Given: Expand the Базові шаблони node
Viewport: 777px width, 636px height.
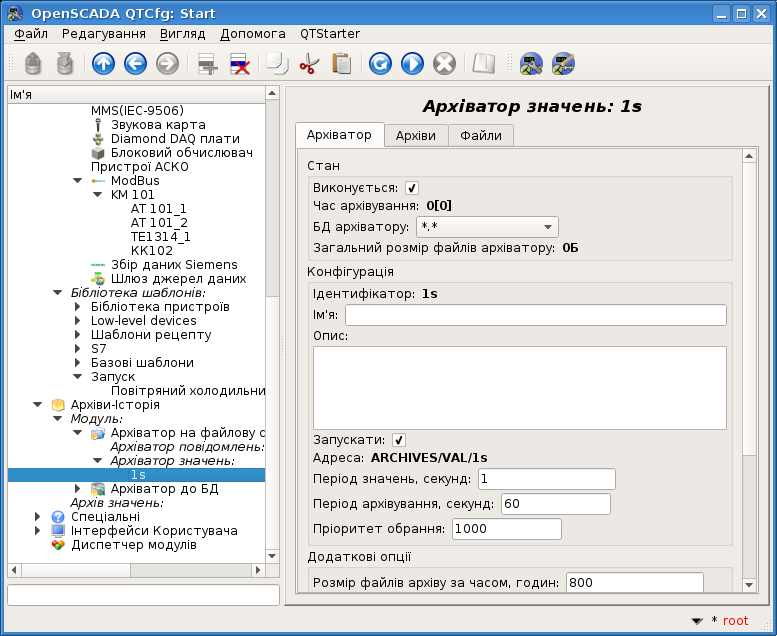Looking at the screenshot, I should tap(78, 362).
